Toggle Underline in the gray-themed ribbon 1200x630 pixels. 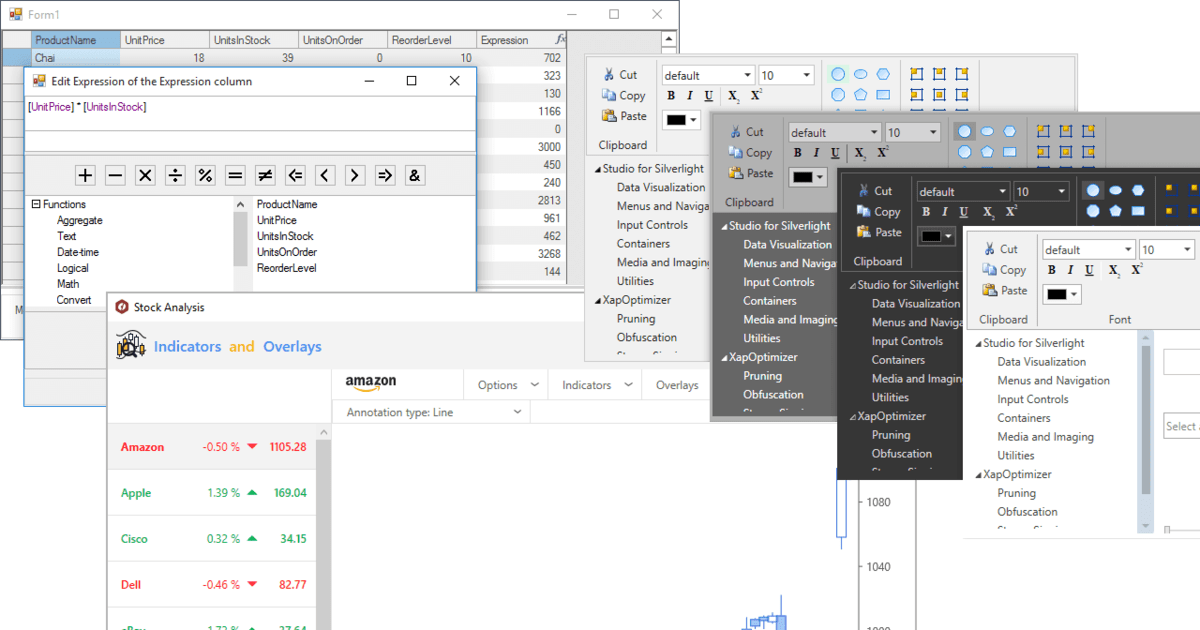tap(835, 153)
